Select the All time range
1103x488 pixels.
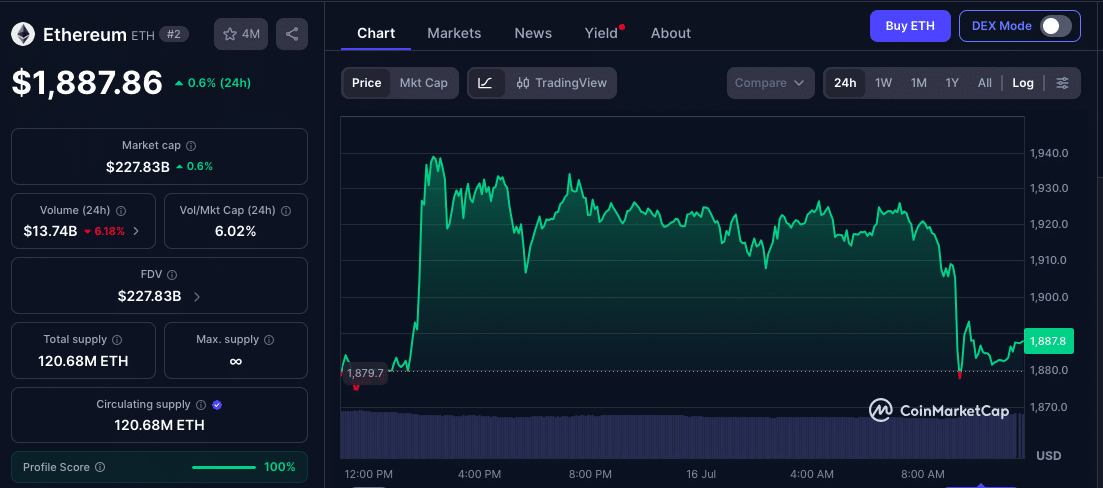tap(985, 83)
